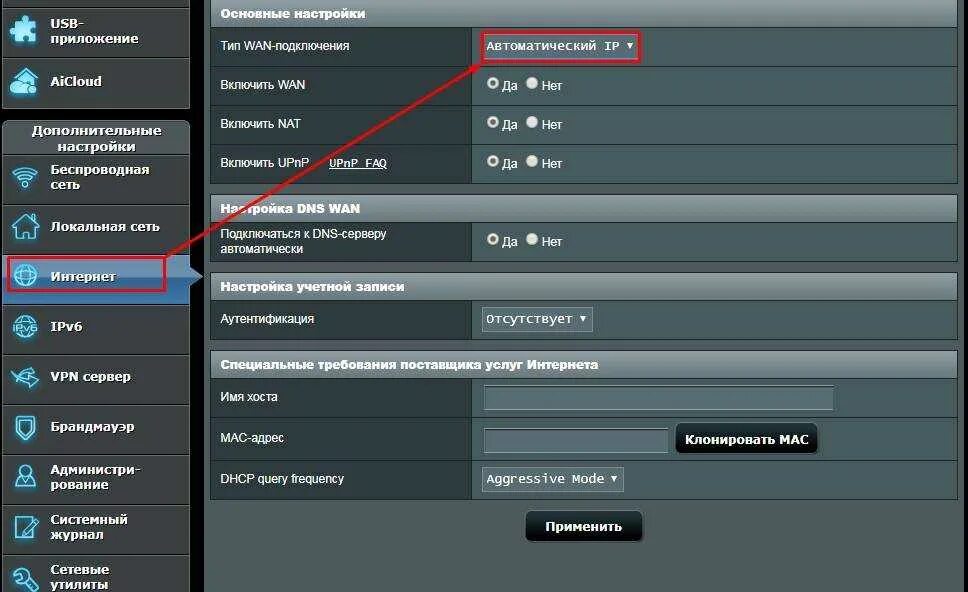Click the administration user icon

25,477
